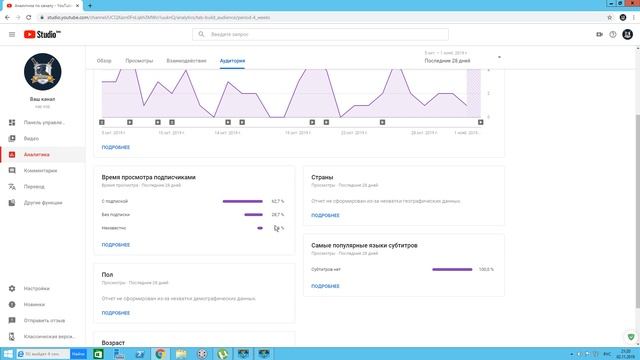Open the hamburger menu beside Studio logo
This screenshot has width=640, height=360.
pos(12,35)
